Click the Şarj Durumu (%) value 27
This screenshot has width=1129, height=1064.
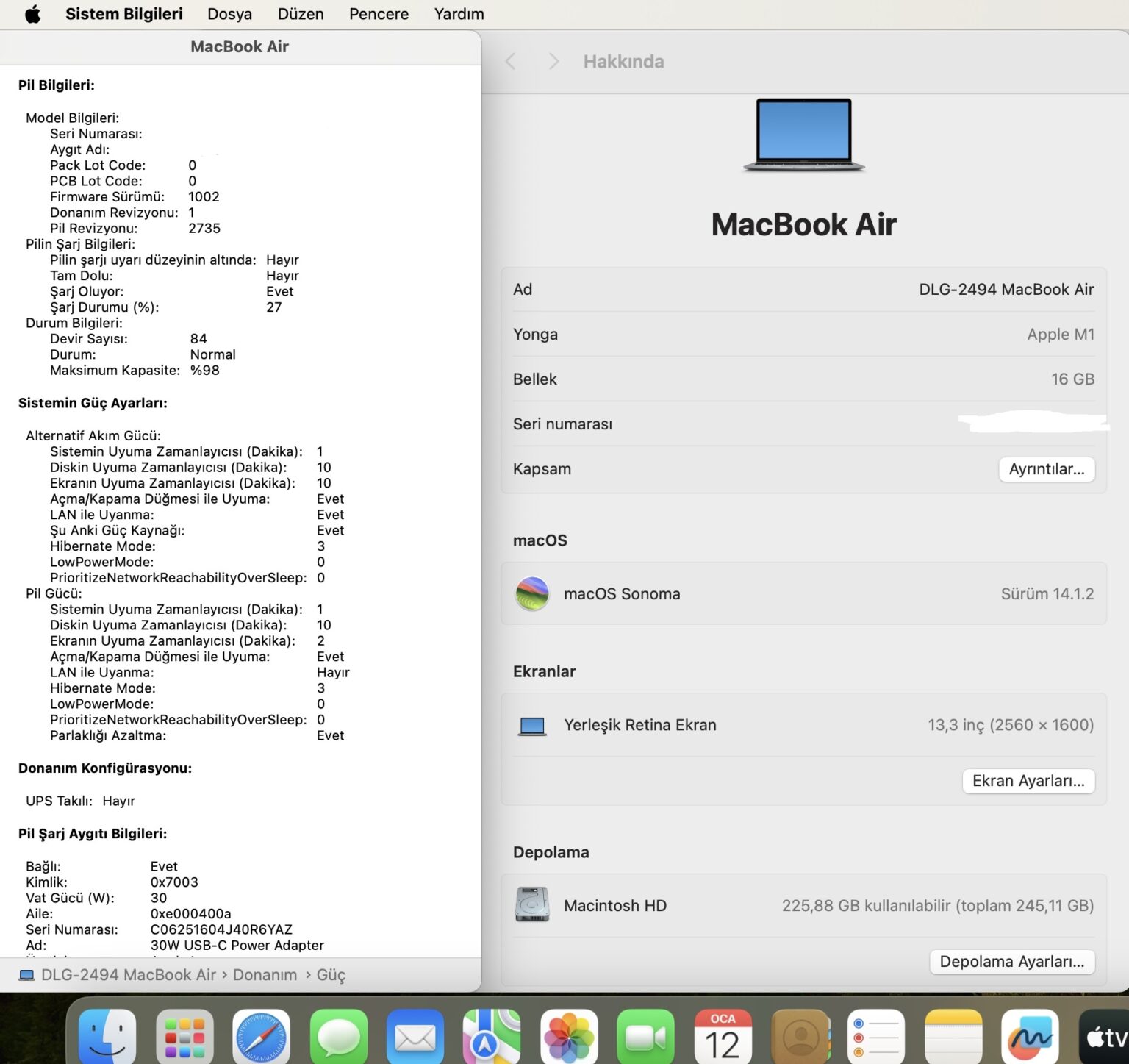click(x=274, y=307)
